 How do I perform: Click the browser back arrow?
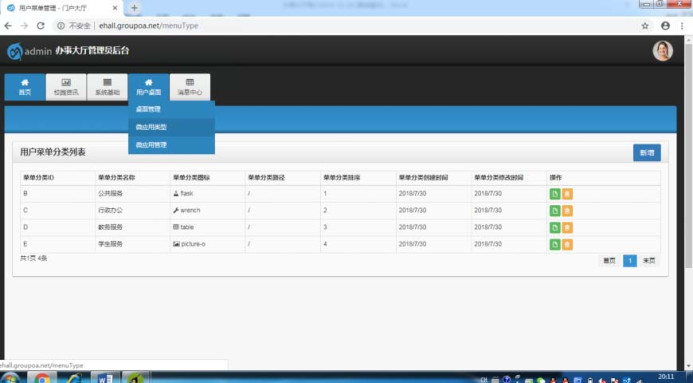click(8, 26)
